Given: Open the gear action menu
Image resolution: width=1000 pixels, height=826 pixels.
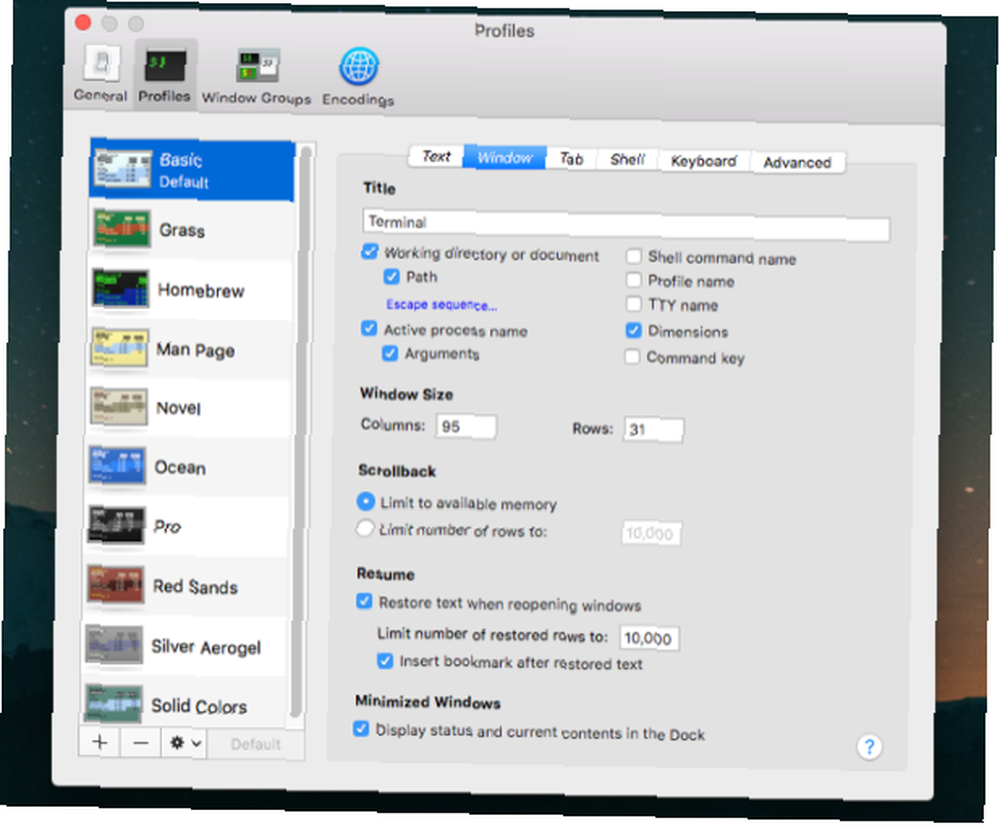Looking at the screenshot, I should (185, 744).
